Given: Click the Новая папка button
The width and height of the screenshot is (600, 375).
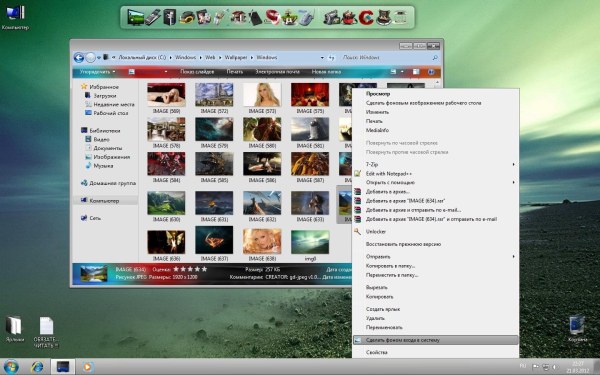Looking at the screenshot, I should pos(326,72).
